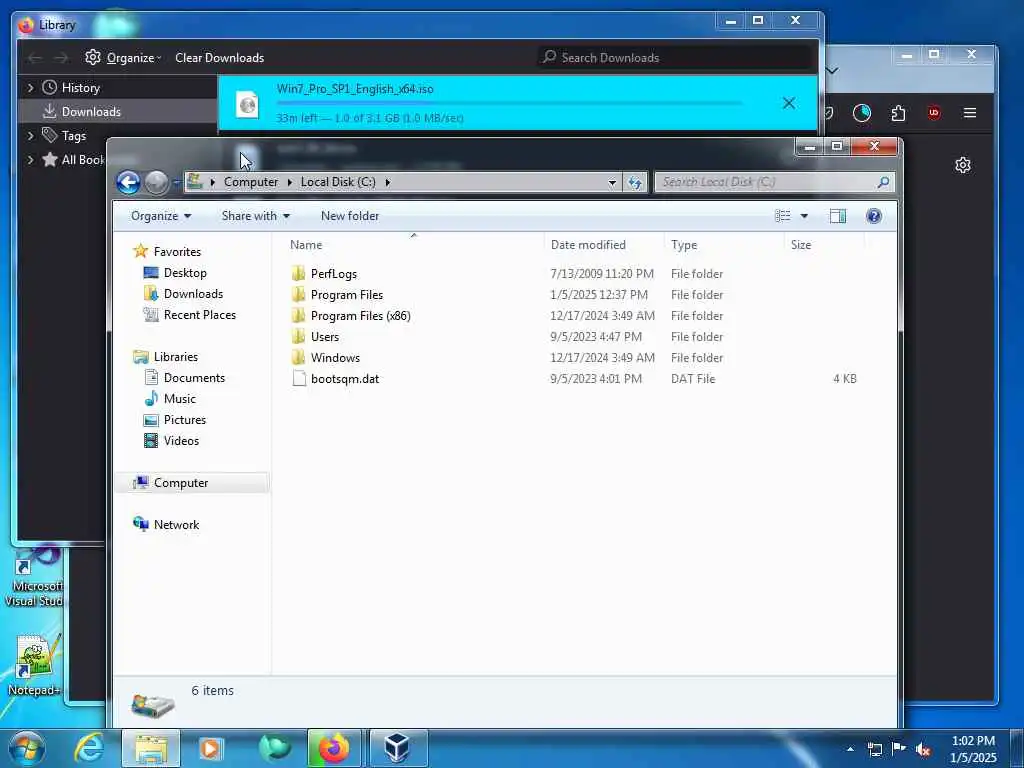Click the Windows Explorer taskbar button
This screenshot has width=1024, height=768.
tap(151, 748)
